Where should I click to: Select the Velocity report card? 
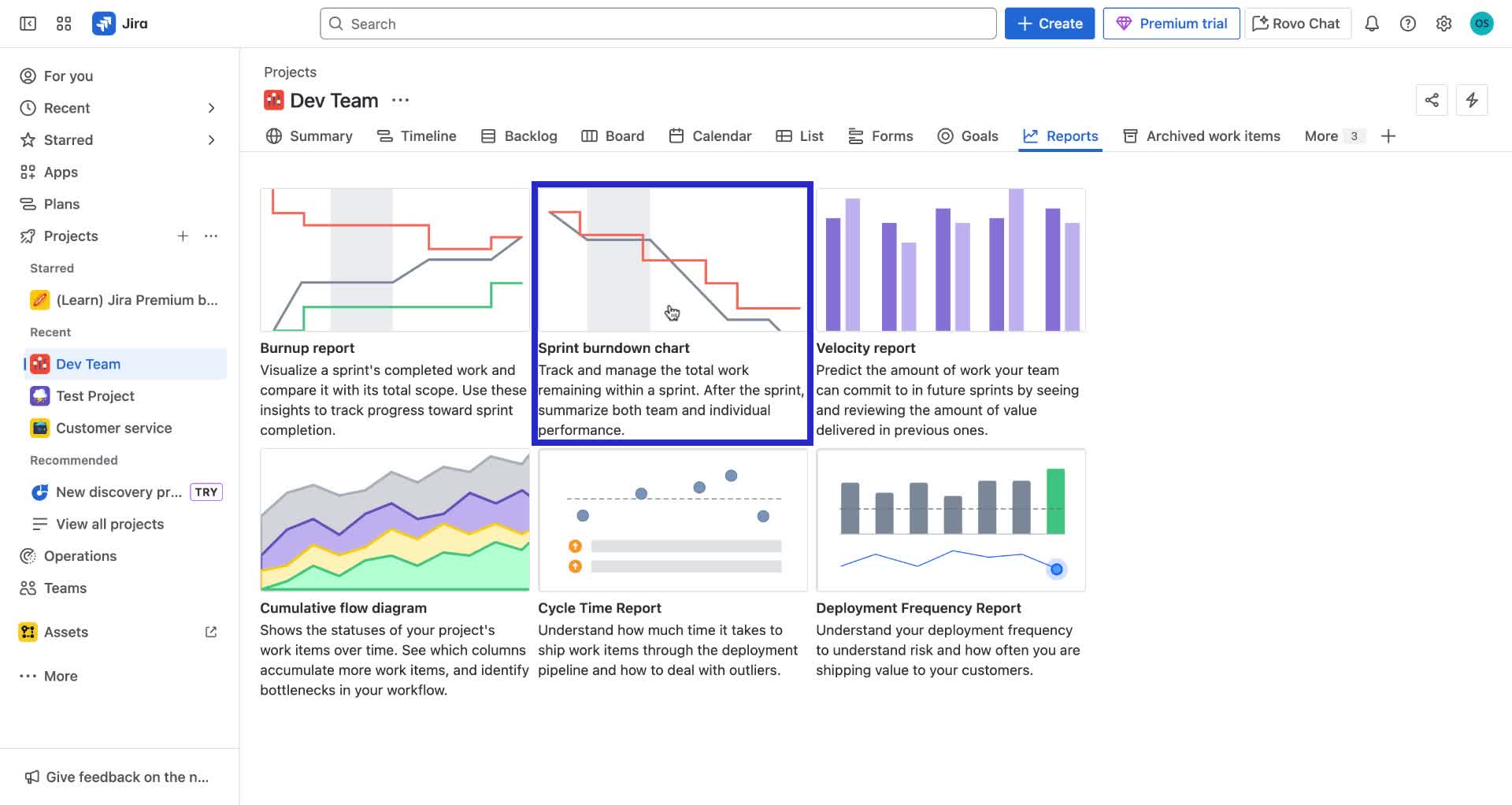[x=951, y=311]
